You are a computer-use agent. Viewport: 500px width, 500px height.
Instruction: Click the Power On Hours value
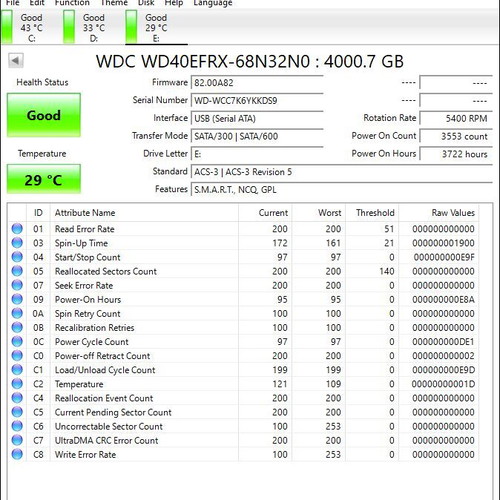[456, 154]
